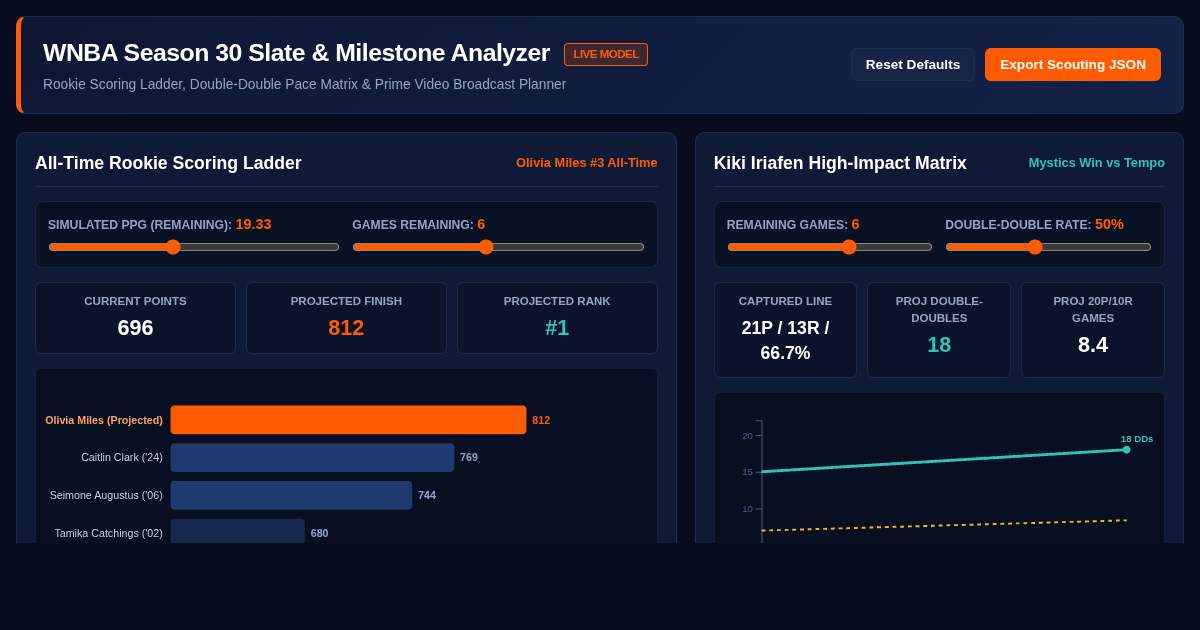This screenshot has height=630, width=1200.
Task: Click the 769 bar value label
Action: tap(469, 457)
